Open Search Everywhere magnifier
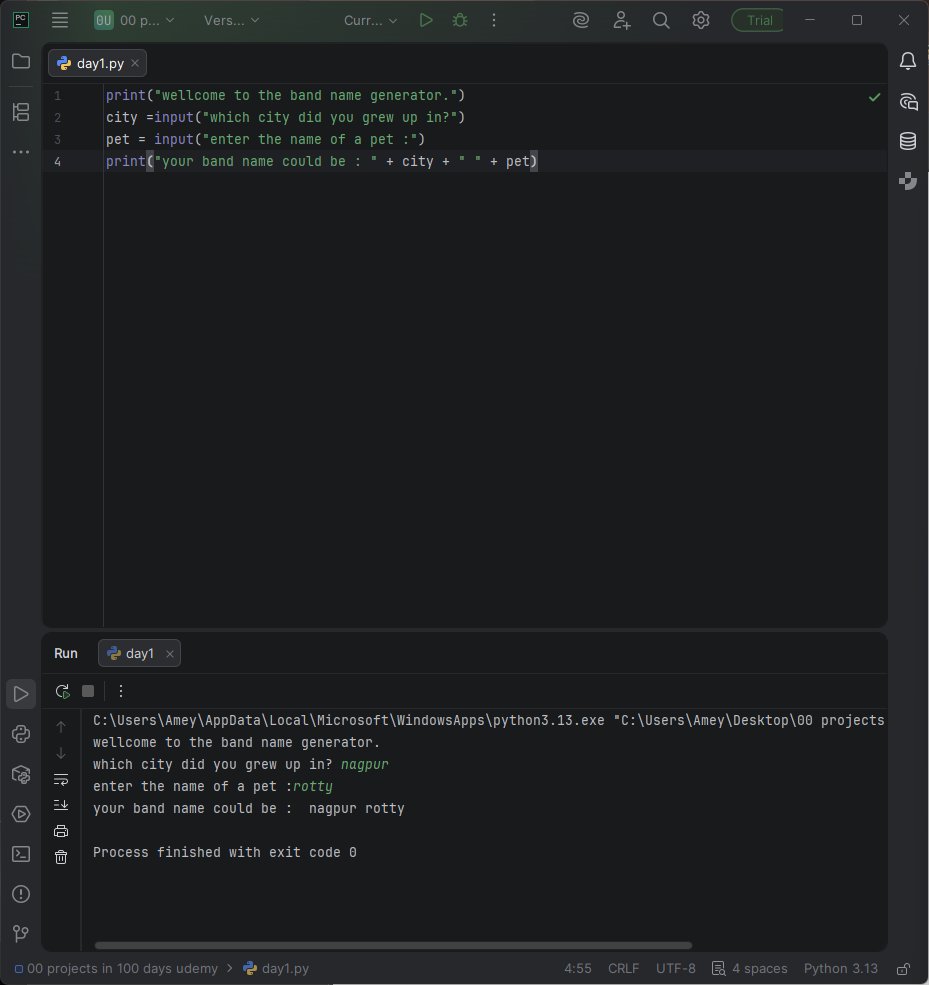This screenshot has height=985, width=929. 661,20
